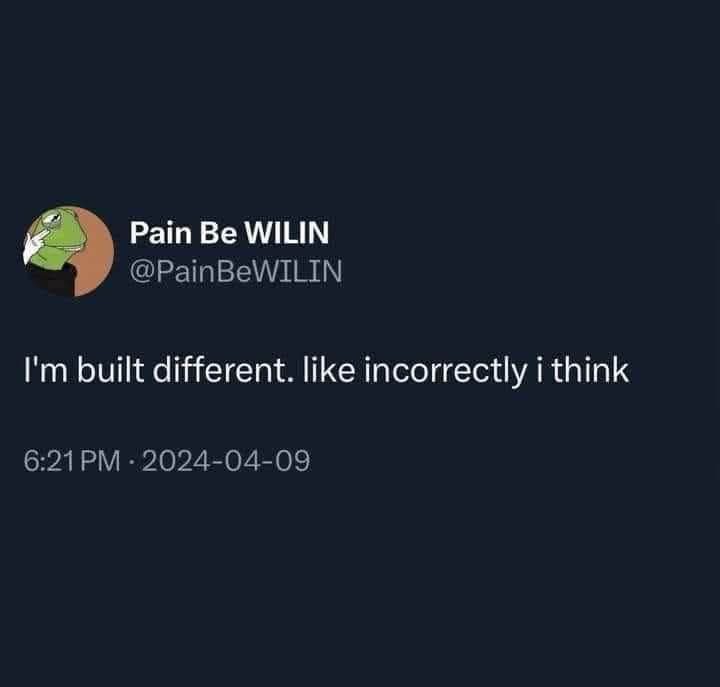Click the word "incorrectly" in the tweet
The height and width of the screenshot is (687, 720).
[x=445, y=371]
